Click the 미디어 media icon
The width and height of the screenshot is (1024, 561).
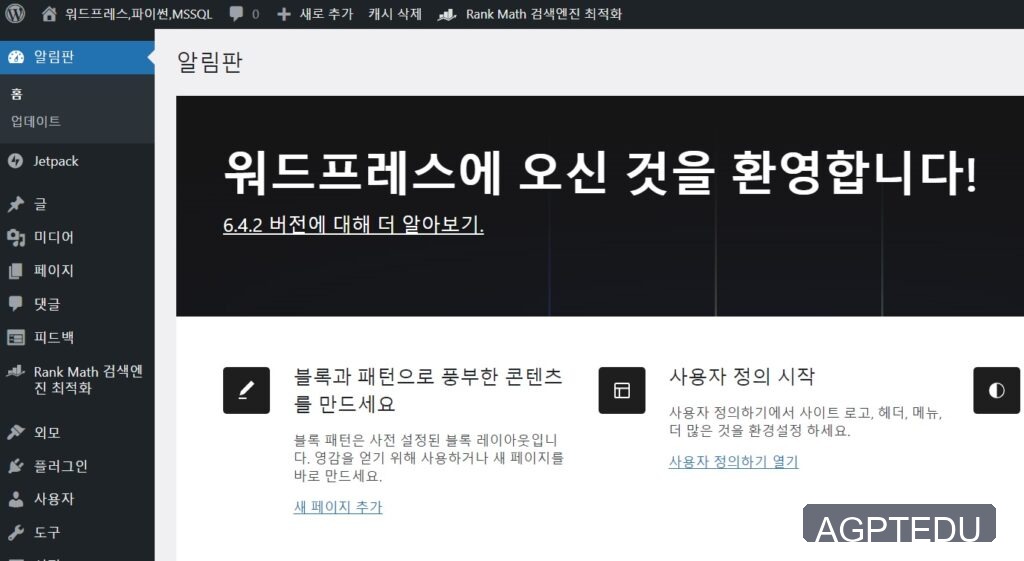click(16, 237)
